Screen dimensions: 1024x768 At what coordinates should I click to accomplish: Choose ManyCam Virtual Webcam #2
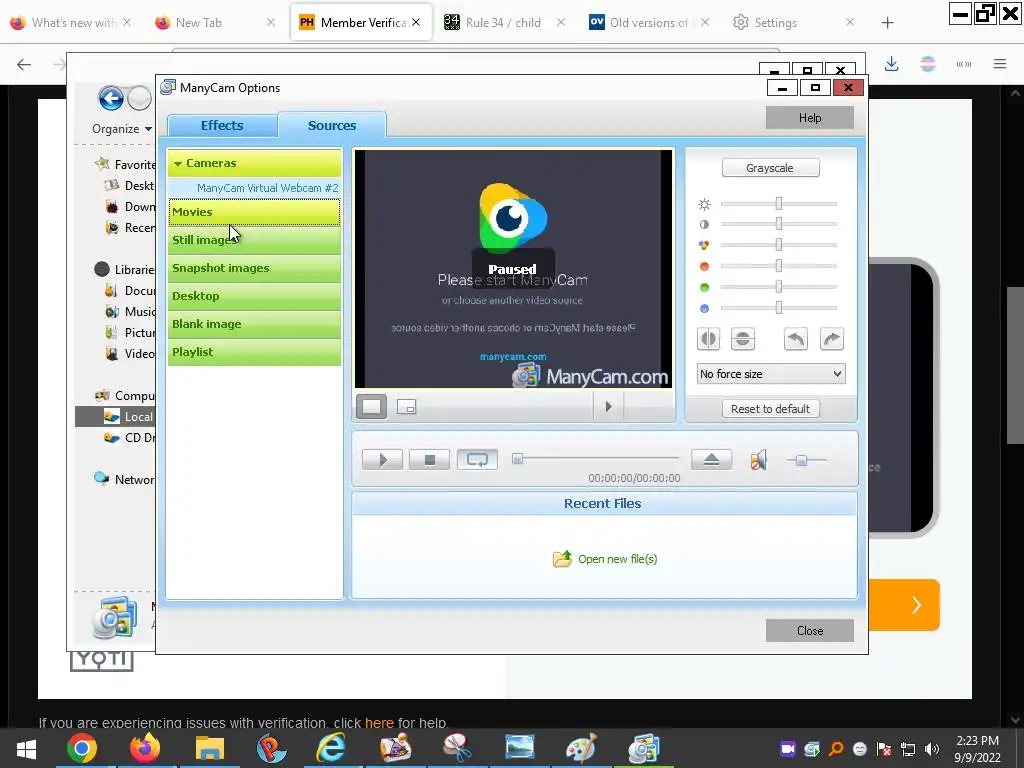click(267, 188)
